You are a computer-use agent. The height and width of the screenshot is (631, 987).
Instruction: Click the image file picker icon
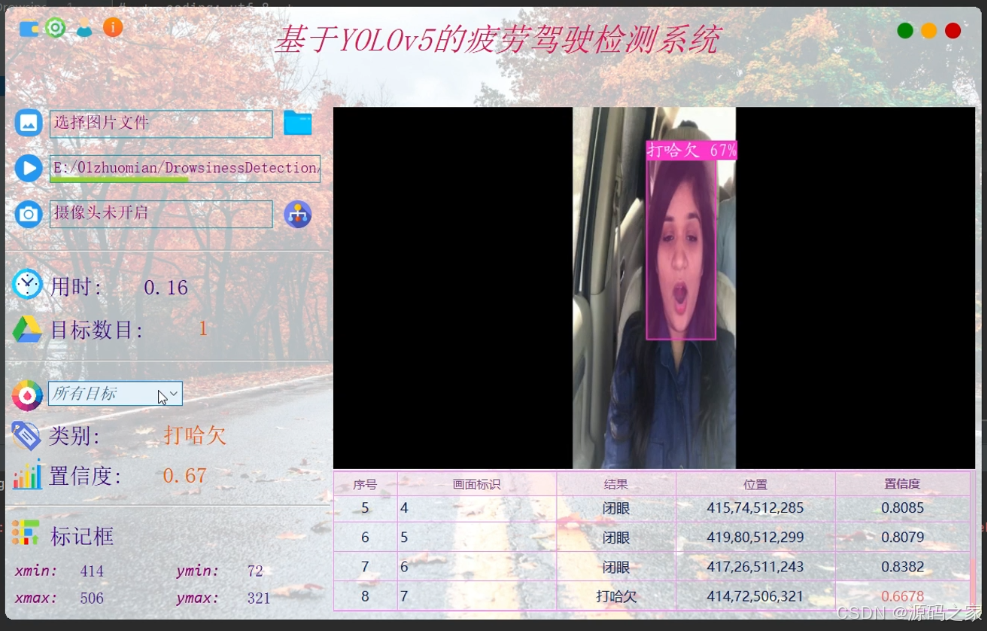point(28,123)
